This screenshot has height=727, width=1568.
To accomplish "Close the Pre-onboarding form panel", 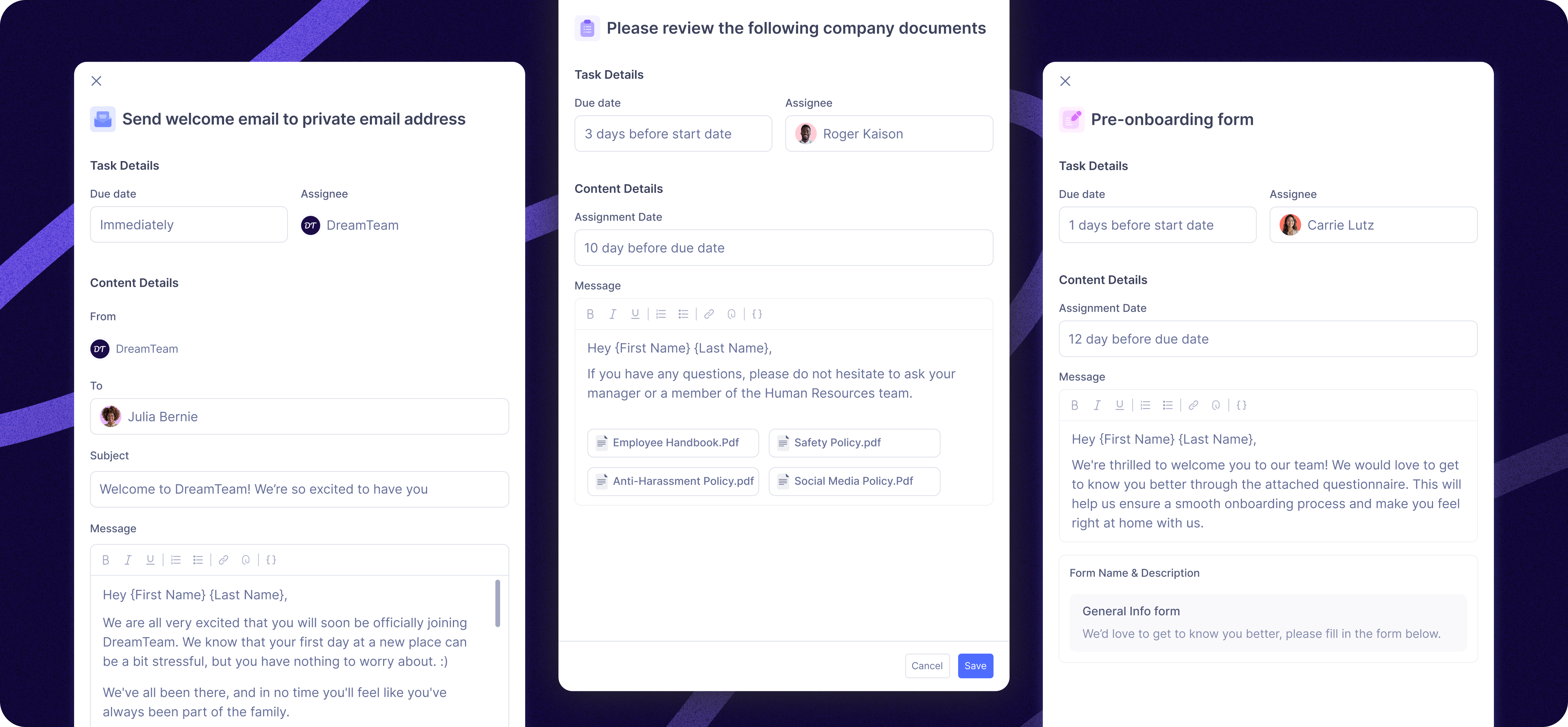I will tap(1065, 81).
